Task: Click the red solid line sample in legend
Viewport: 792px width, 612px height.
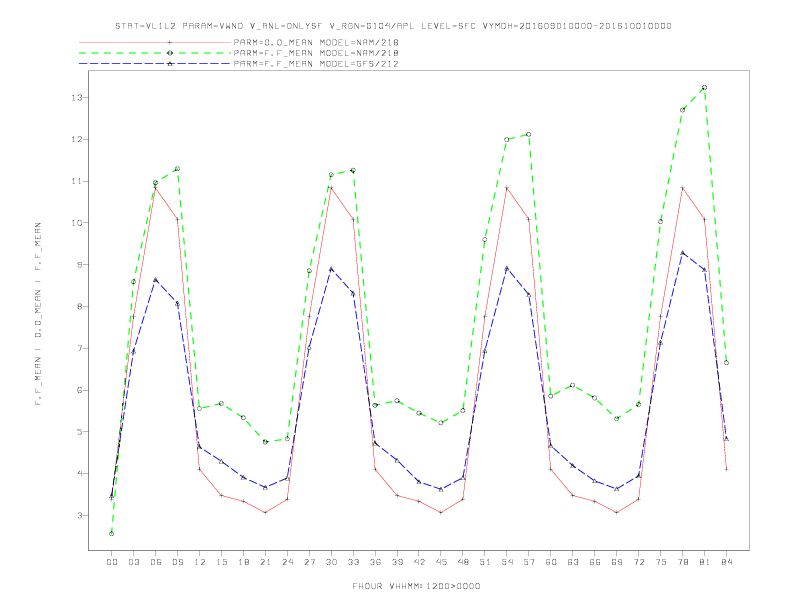Action: point(155,42)
